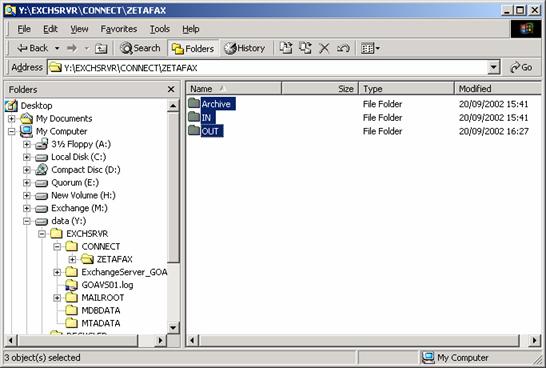Collapse EXCHSRVR tree node

click(42, 234)
